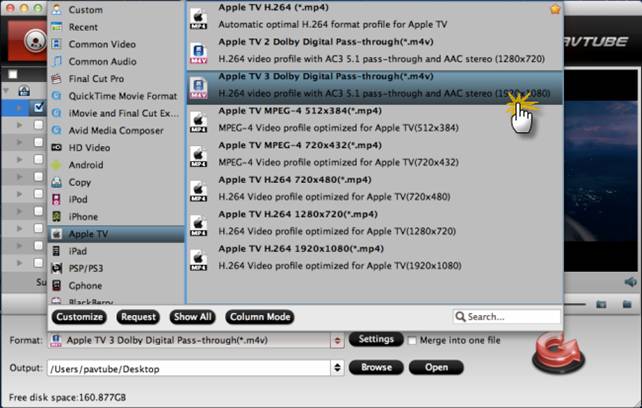642x408 pixels.
Task: Select Apple TV 2 Dolby Digital M4V icon
Action: 199,53
